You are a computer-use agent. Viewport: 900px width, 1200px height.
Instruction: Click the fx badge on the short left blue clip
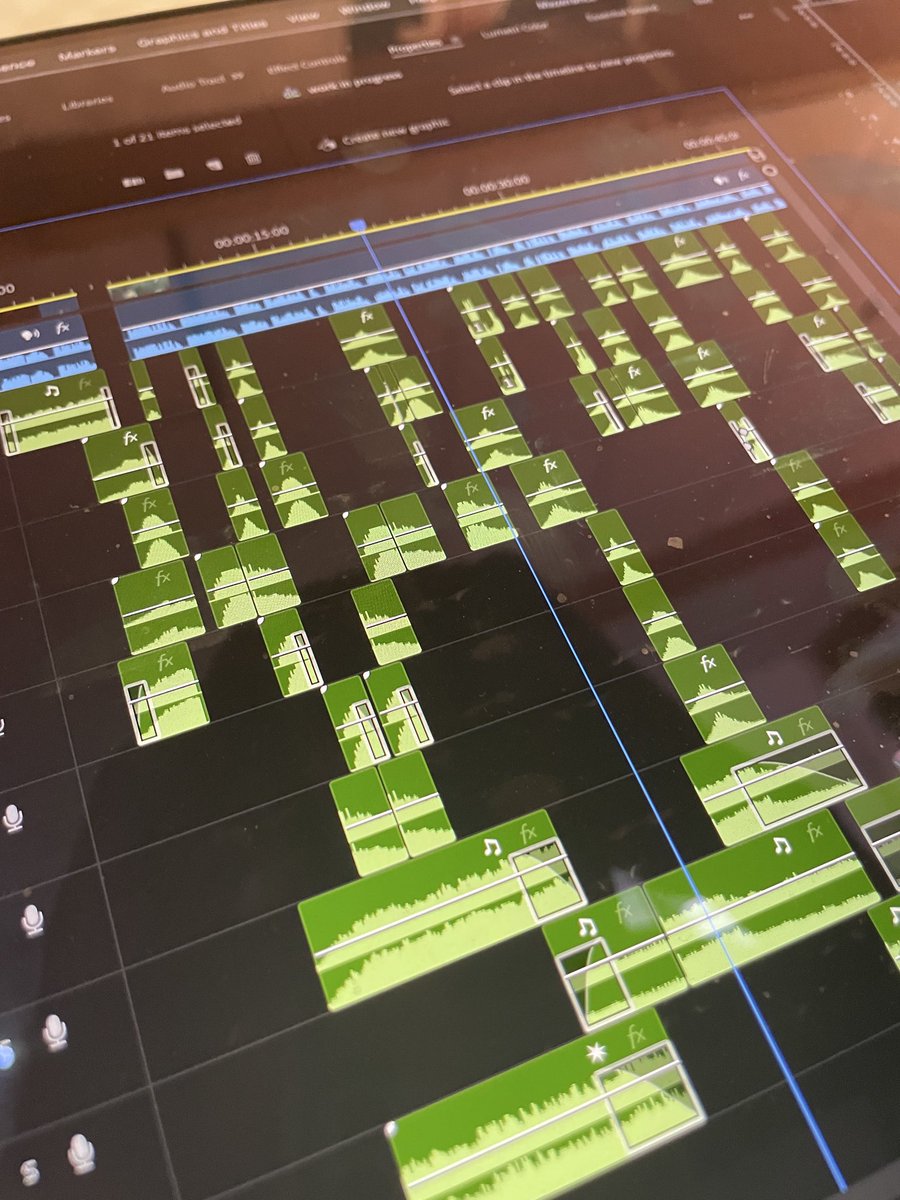(x=63, y=329)
